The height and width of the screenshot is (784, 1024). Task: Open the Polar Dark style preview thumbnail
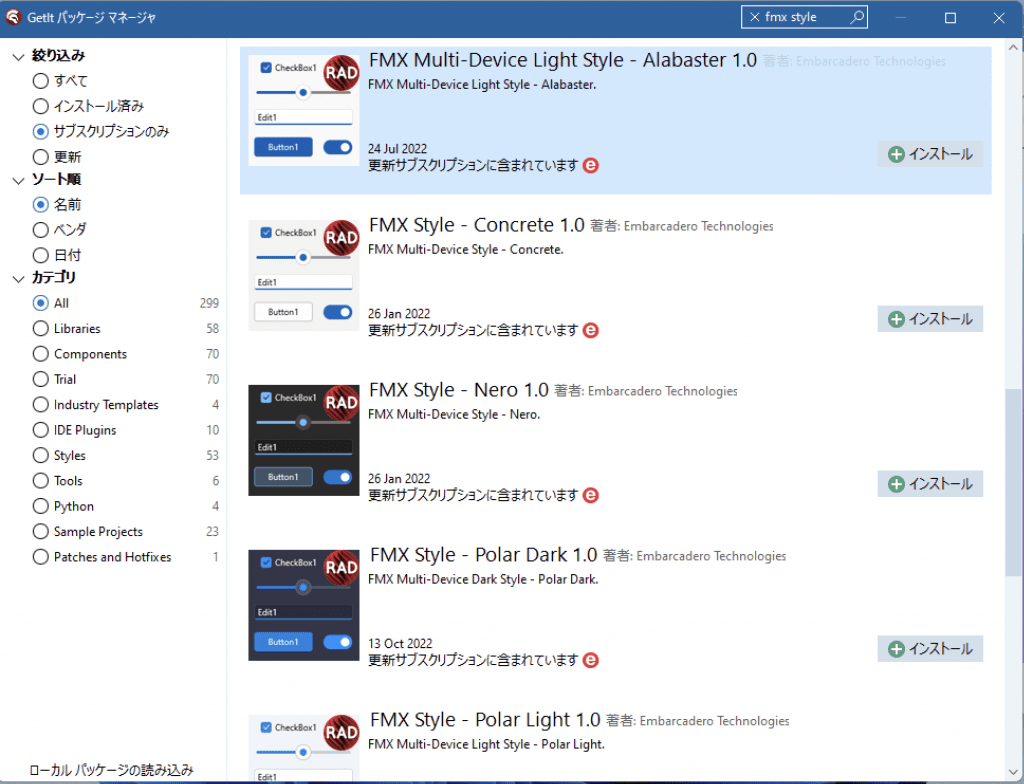[x=304, y=606]
